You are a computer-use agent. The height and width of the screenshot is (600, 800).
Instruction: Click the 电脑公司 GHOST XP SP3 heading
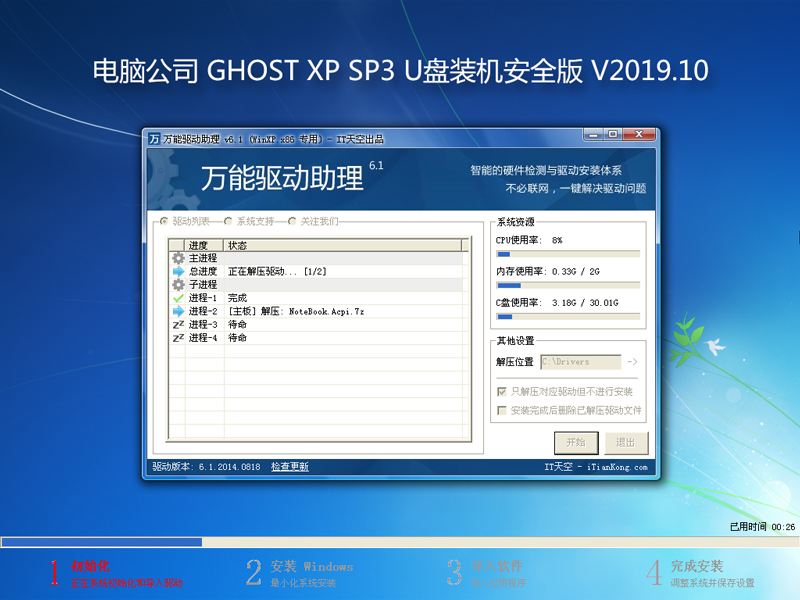(401, 70)
